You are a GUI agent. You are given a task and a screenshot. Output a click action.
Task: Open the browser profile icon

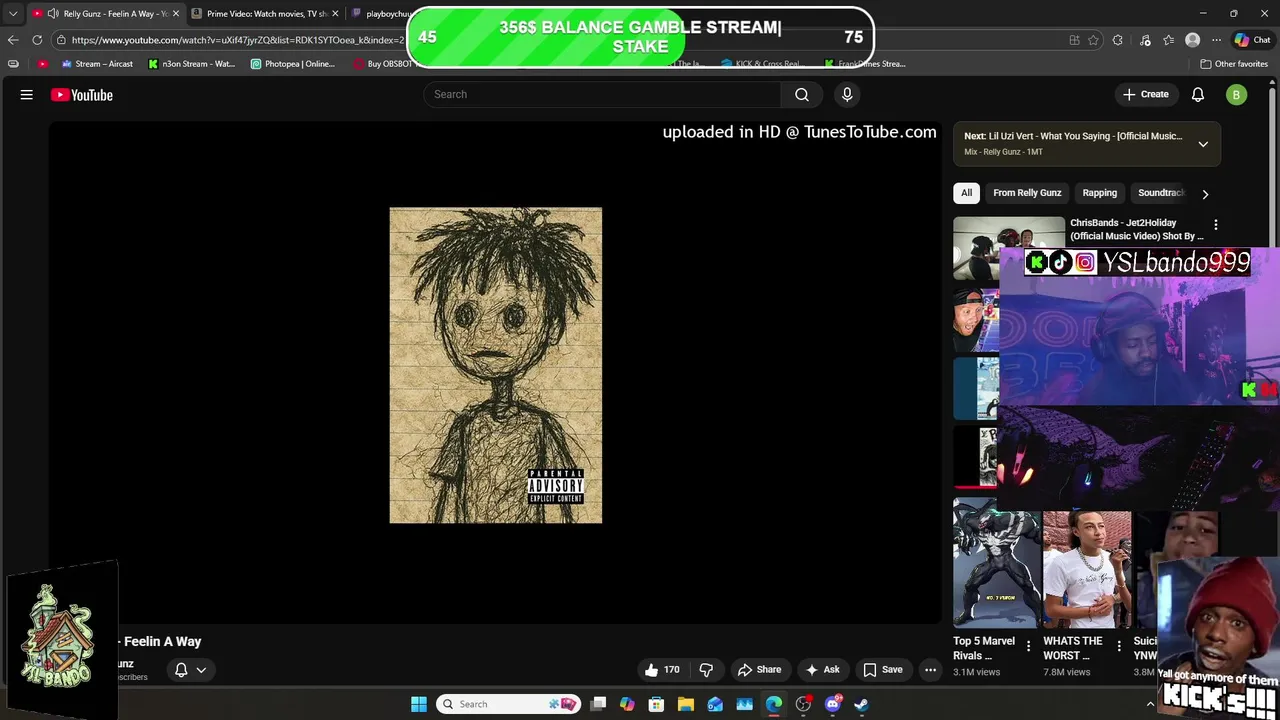point(1192,40)
